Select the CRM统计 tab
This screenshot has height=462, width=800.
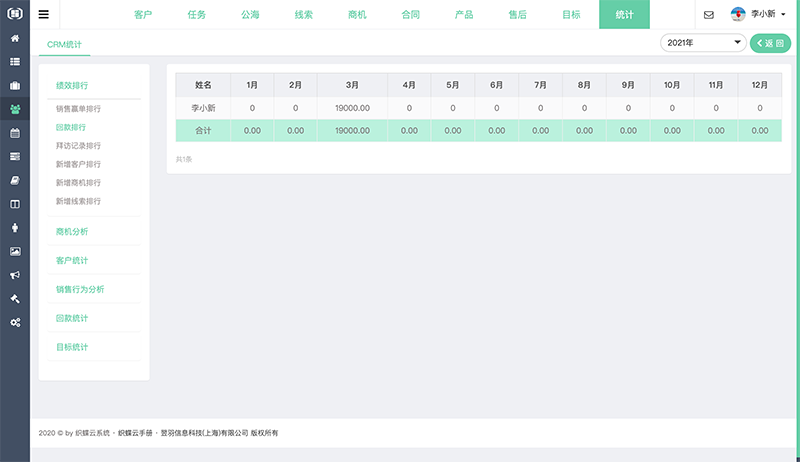[64, 44]
